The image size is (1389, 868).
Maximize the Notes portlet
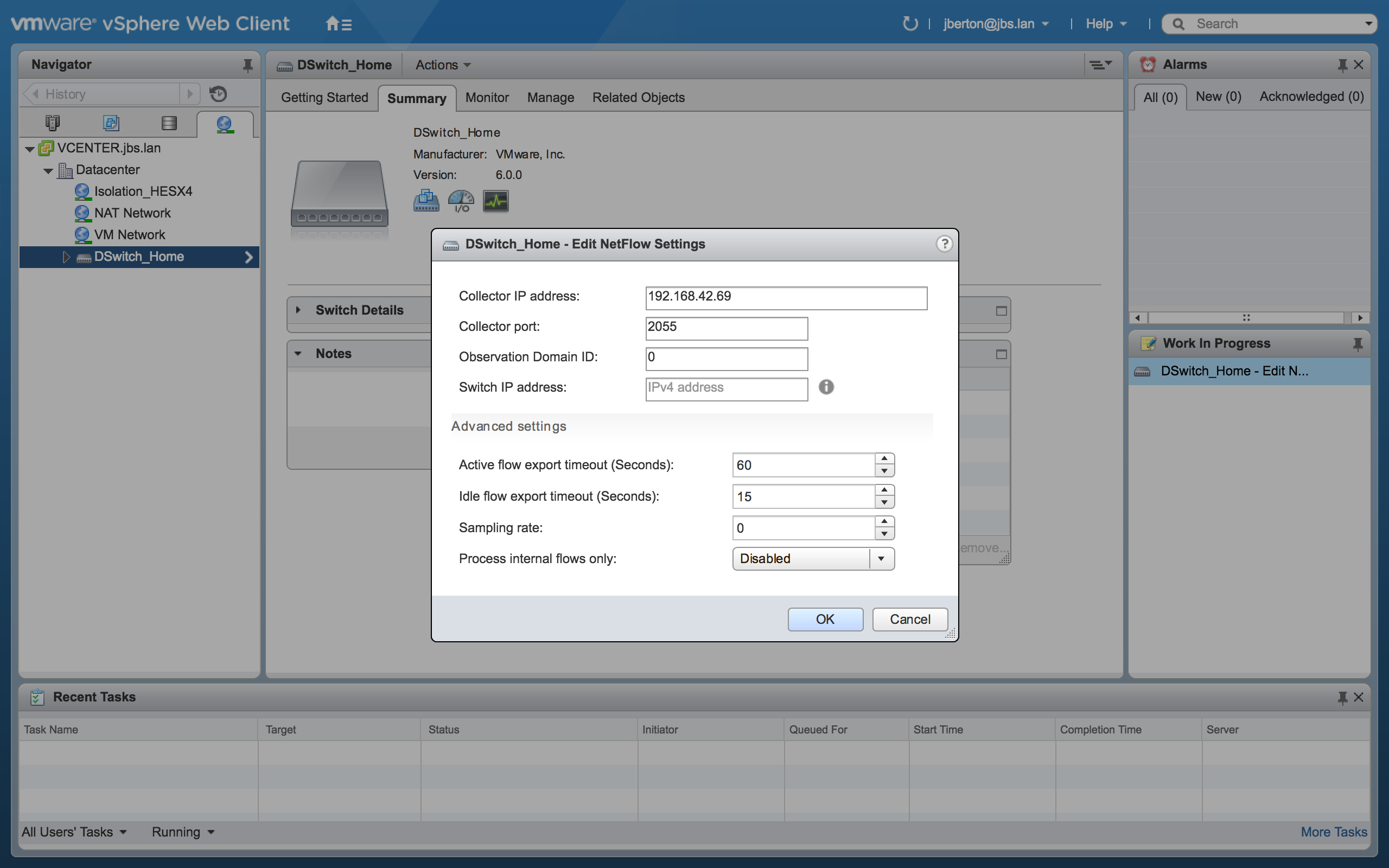[1001, 355]
